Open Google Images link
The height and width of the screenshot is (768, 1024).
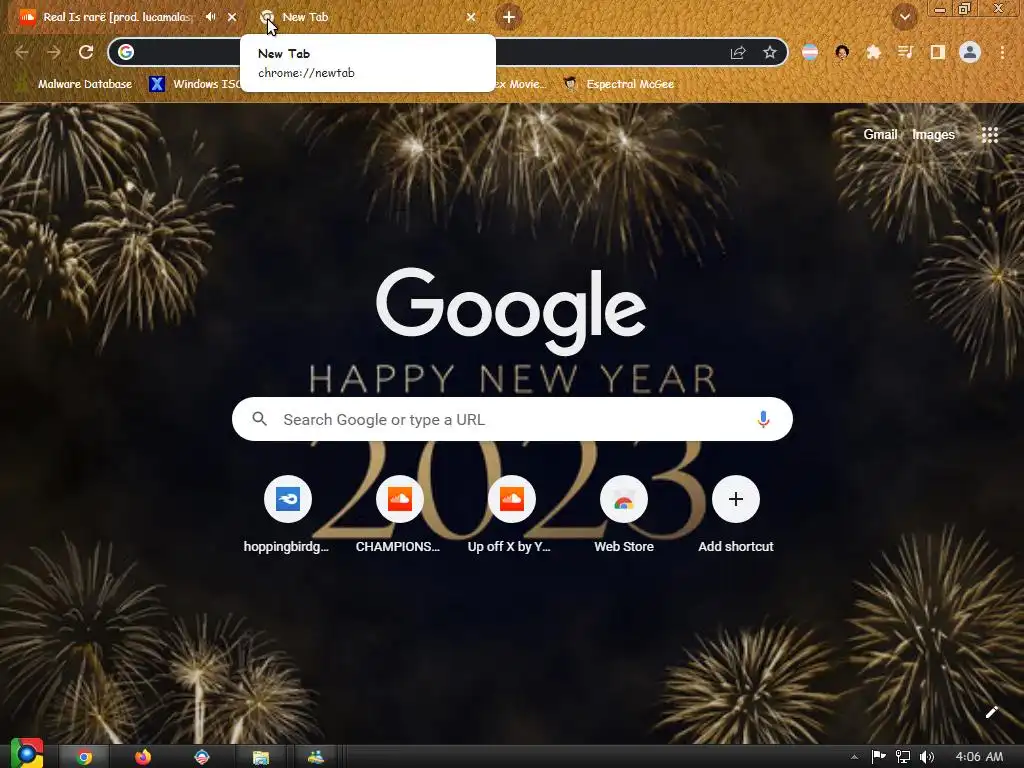coord(933,135)
